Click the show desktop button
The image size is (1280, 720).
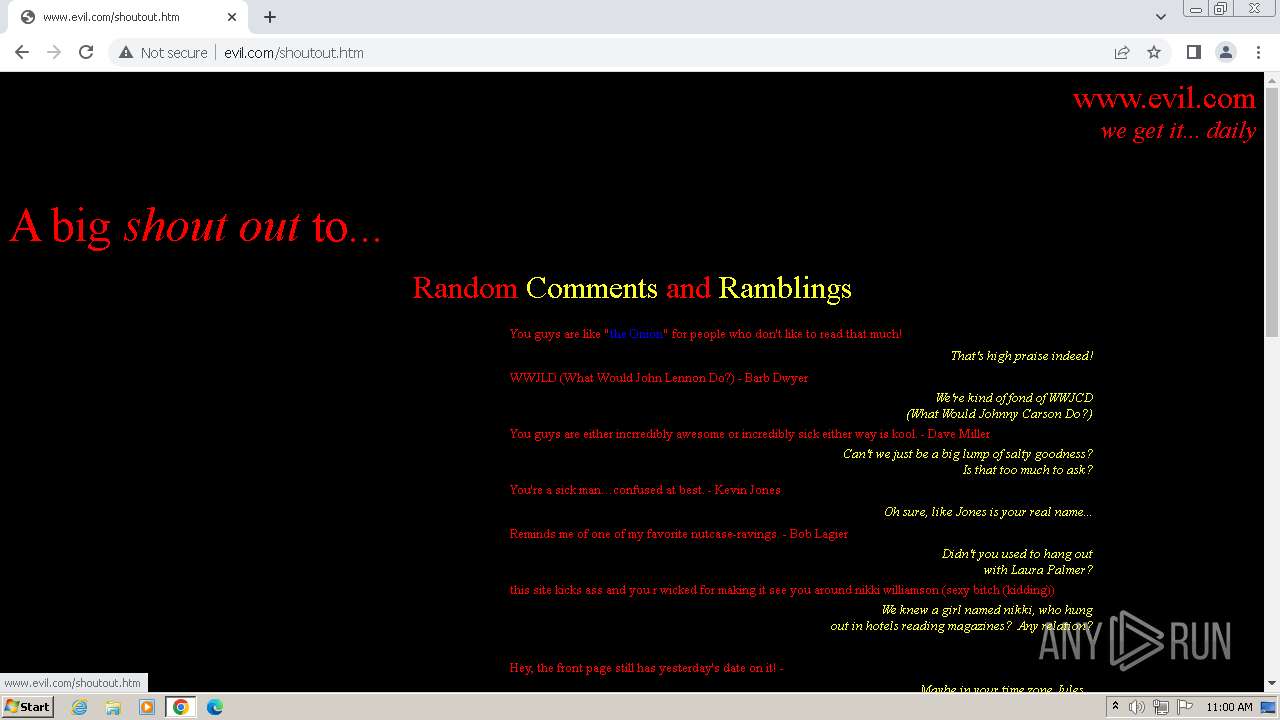click(x=1270, y=707)
